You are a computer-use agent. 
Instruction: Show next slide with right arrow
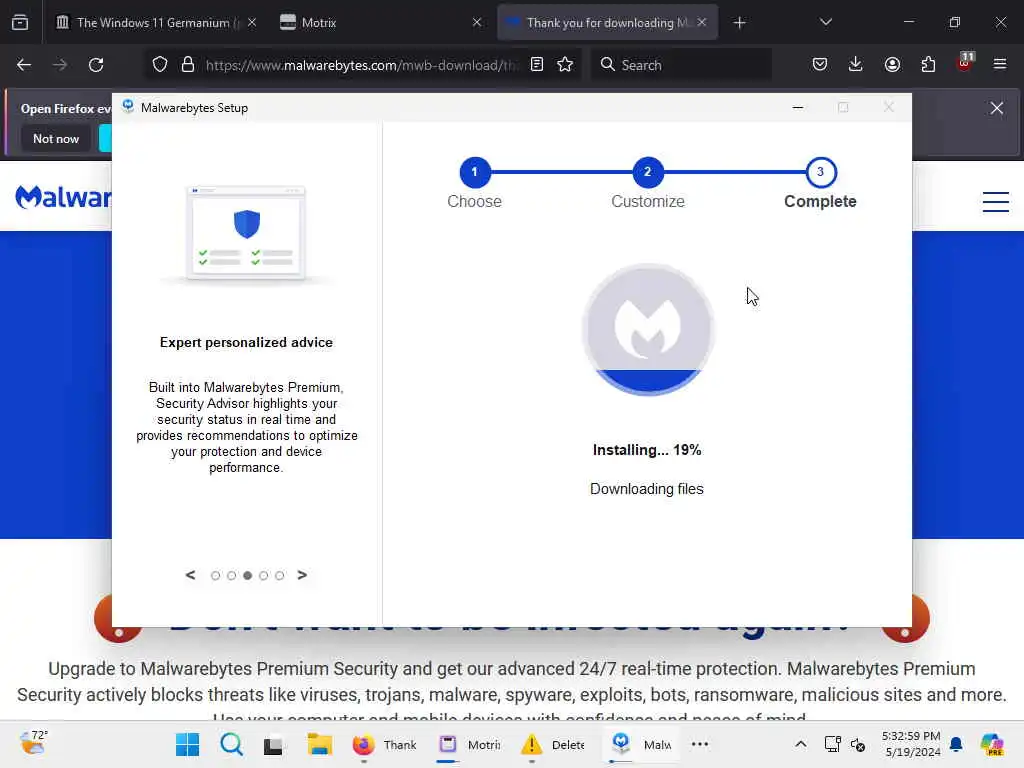tap(302, 575)
